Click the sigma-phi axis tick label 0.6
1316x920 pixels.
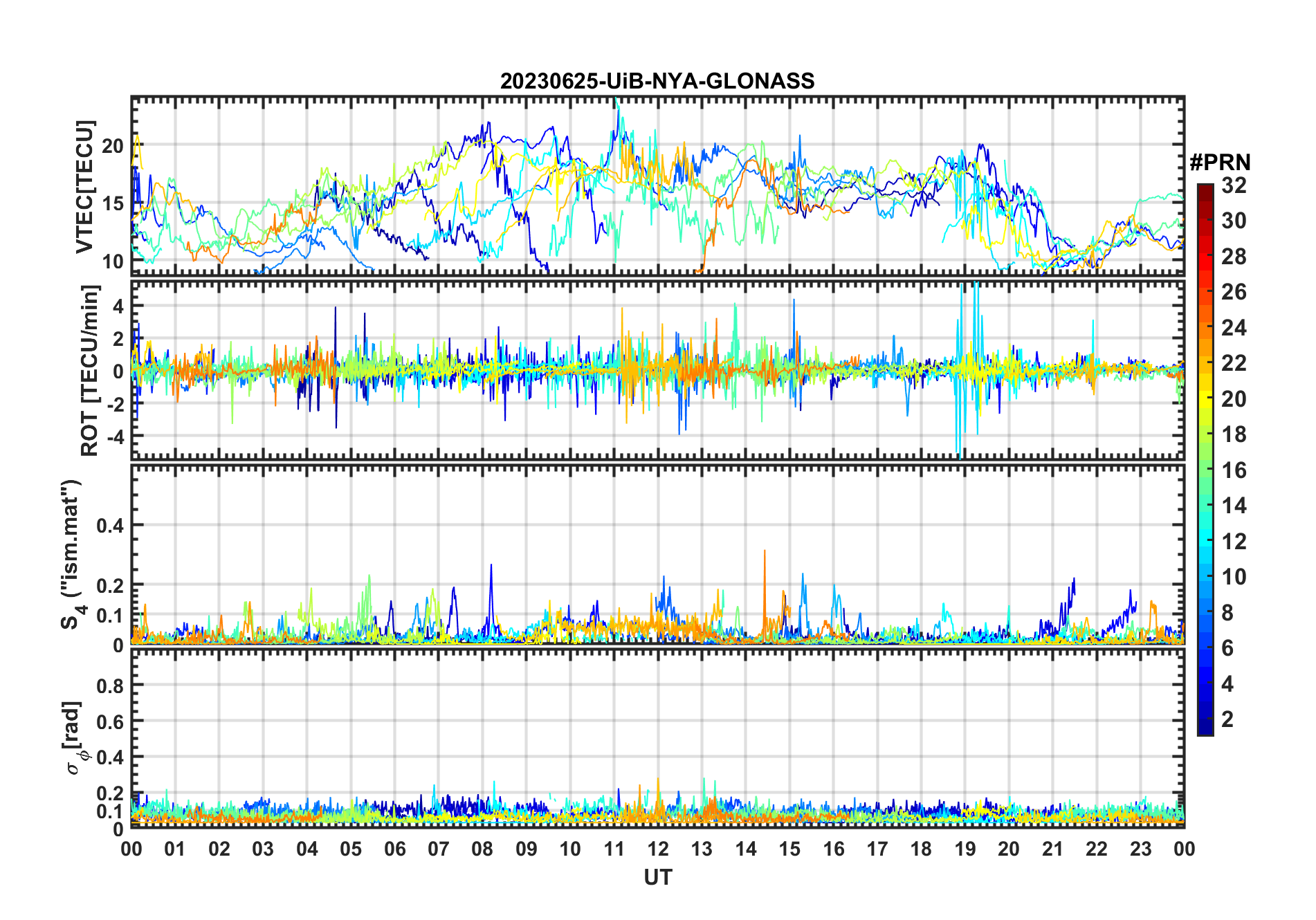110,721
